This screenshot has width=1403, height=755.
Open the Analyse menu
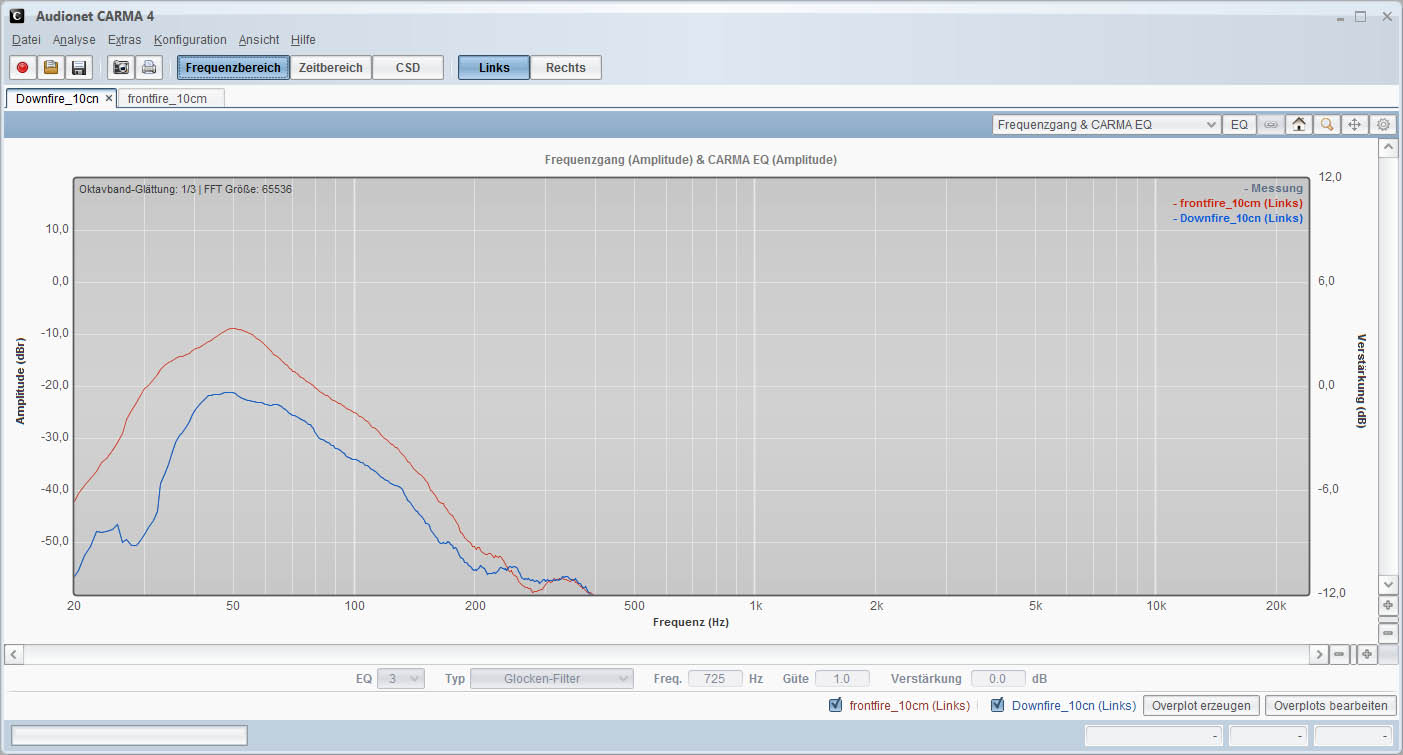click(x=74, y=40)
